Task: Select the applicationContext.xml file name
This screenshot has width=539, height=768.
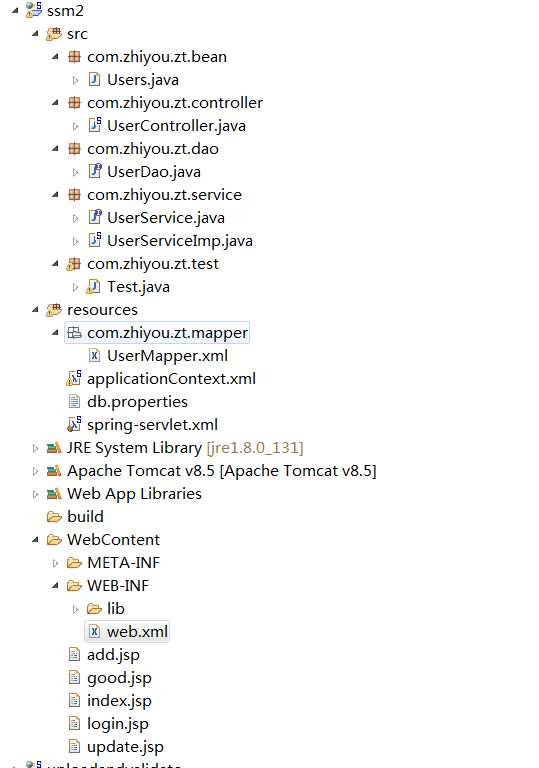Action: (x=171, y=379)
